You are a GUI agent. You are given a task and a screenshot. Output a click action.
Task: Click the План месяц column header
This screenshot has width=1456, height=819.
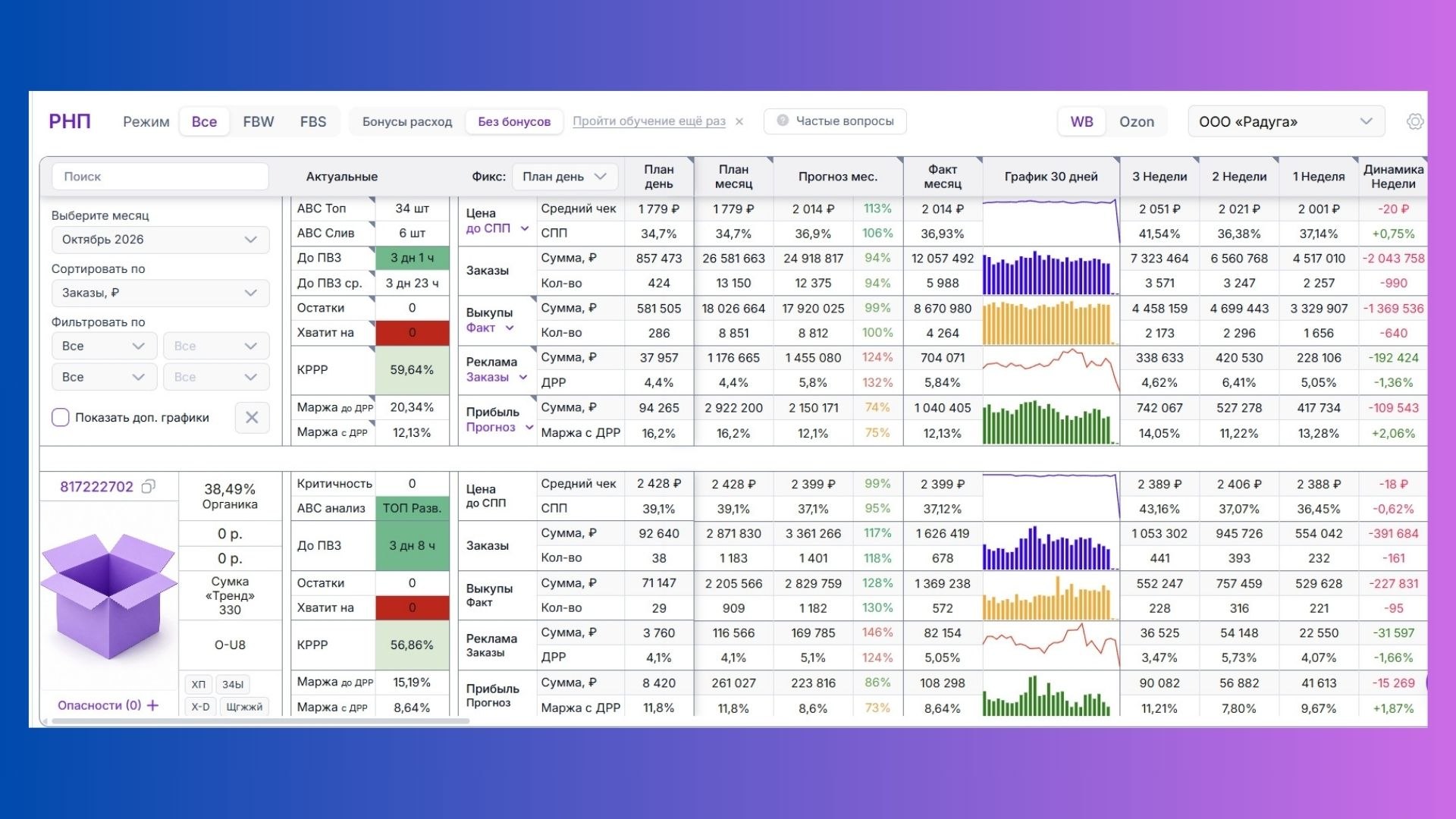tap(733, 177)
